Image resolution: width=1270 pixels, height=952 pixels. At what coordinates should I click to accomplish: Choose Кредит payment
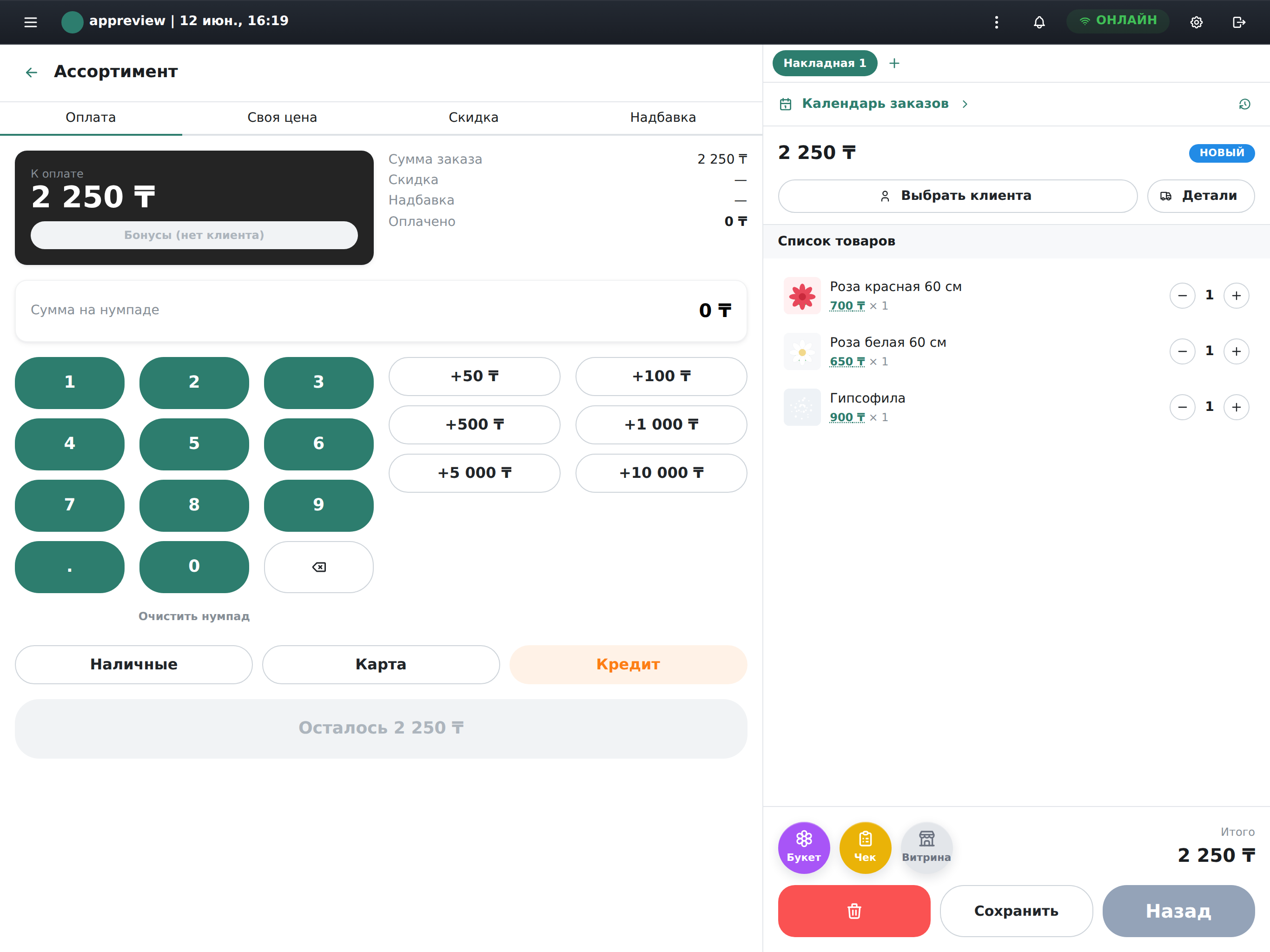[x=628, y=664]
